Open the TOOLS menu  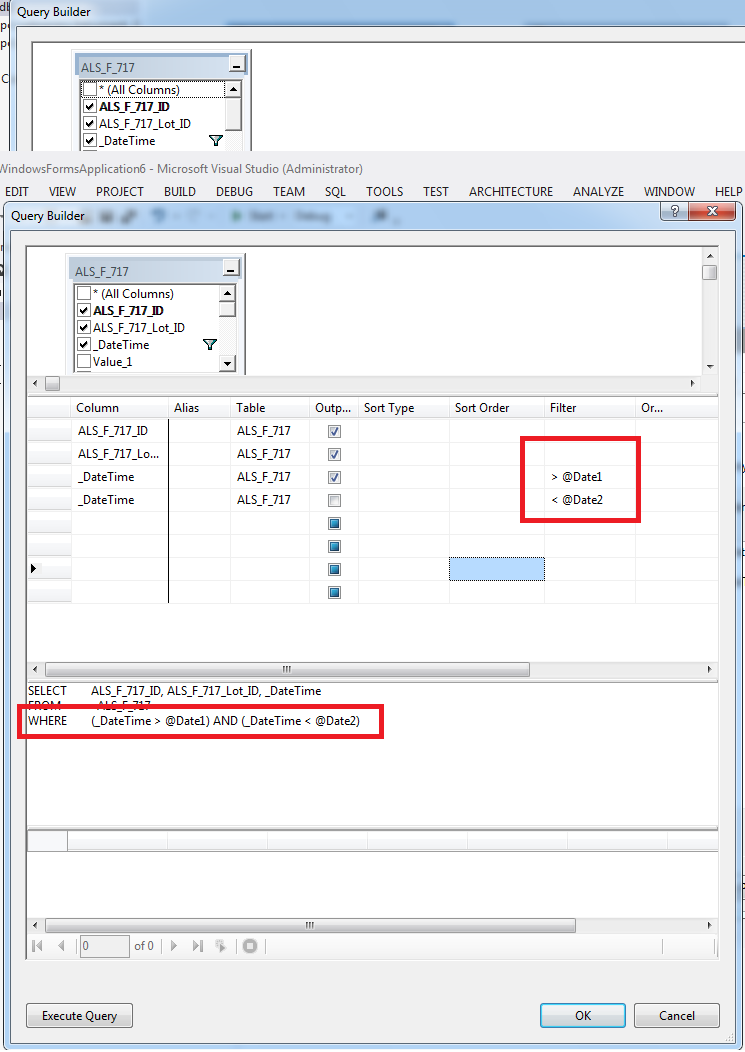(385, 191)
